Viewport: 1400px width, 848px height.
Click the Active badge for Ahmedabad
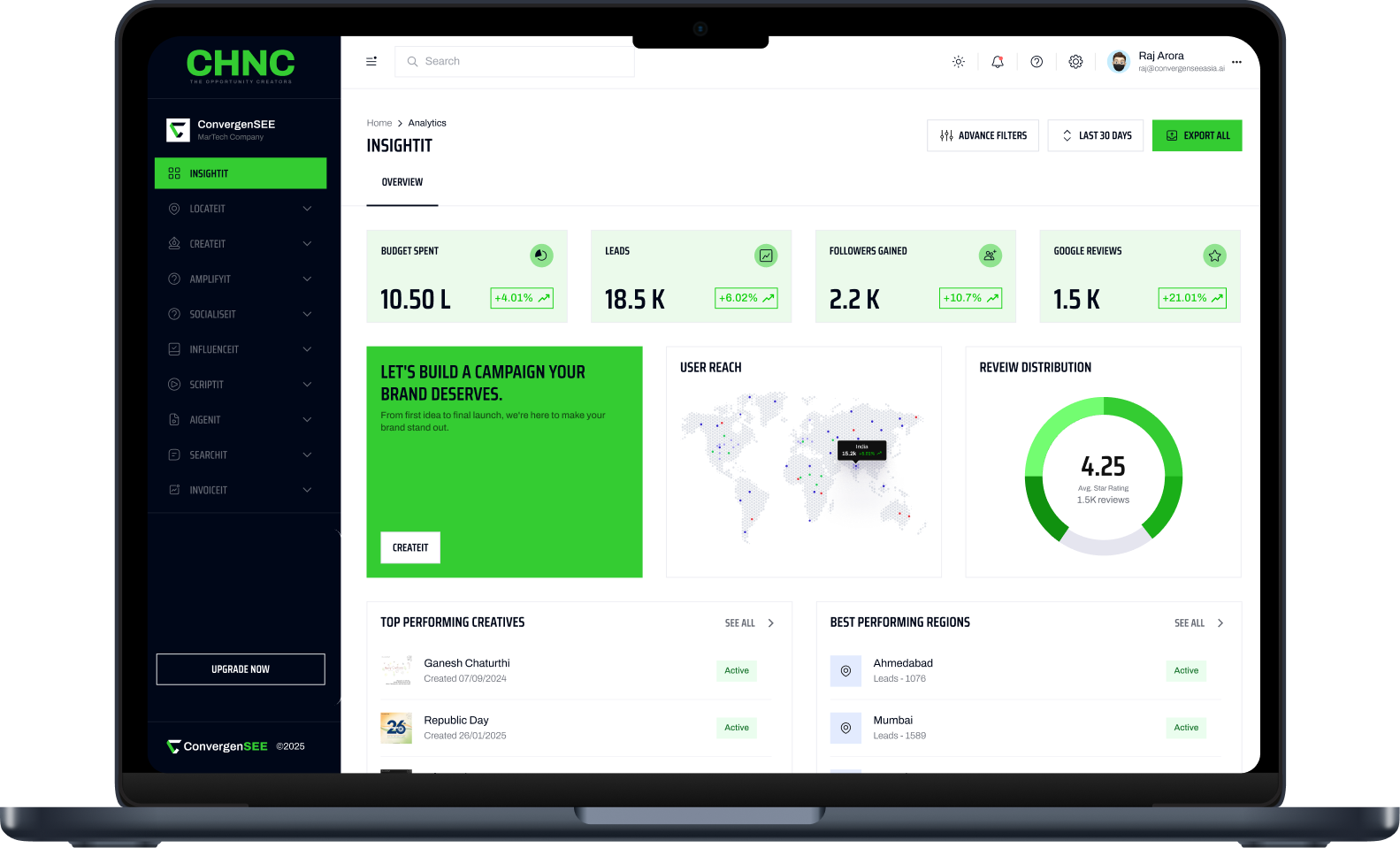tap(1186, 670)
